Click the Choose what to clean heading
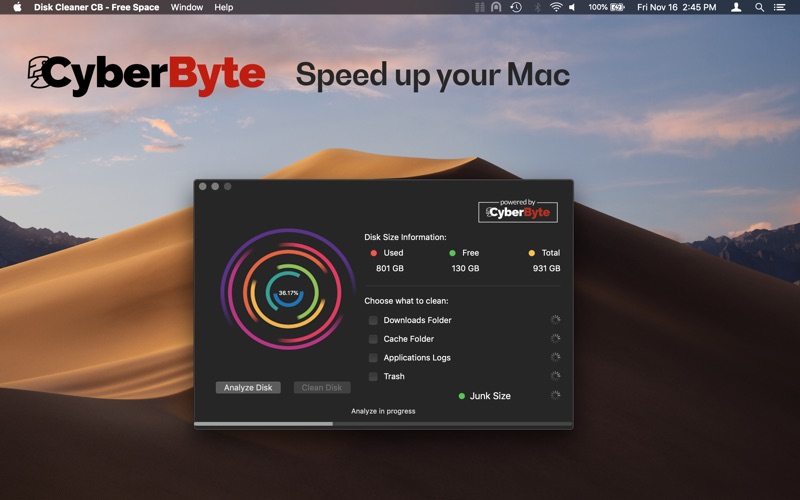Screen dimensions: 800x500 pyautogui.click(x=406, y=301)
